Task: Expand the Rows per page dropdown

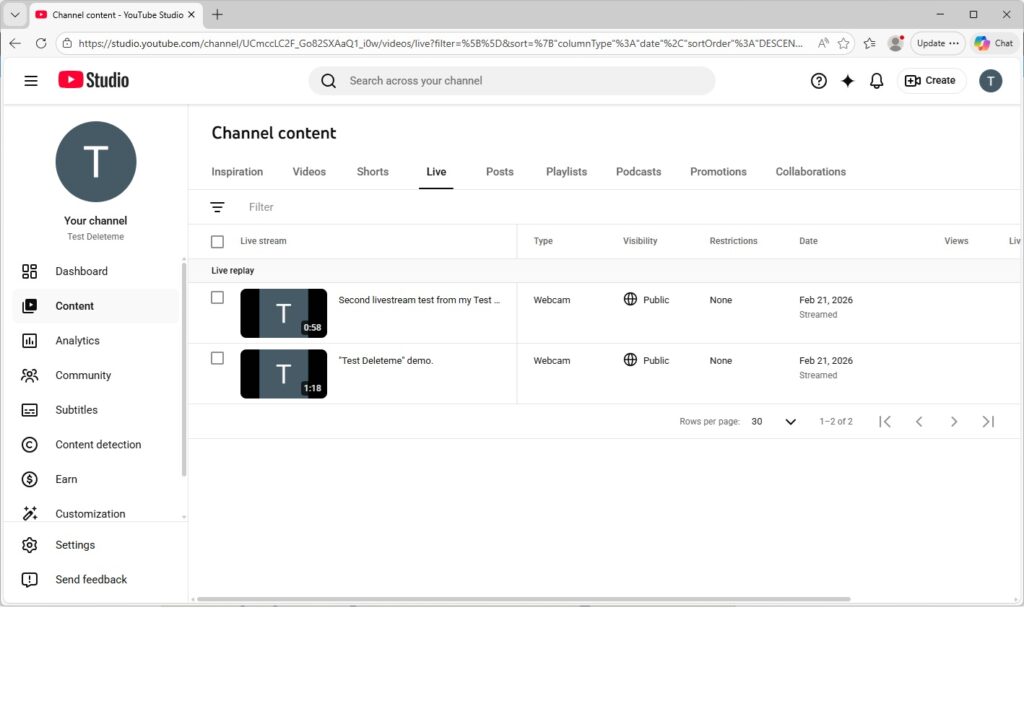Action: coord(790,422)
